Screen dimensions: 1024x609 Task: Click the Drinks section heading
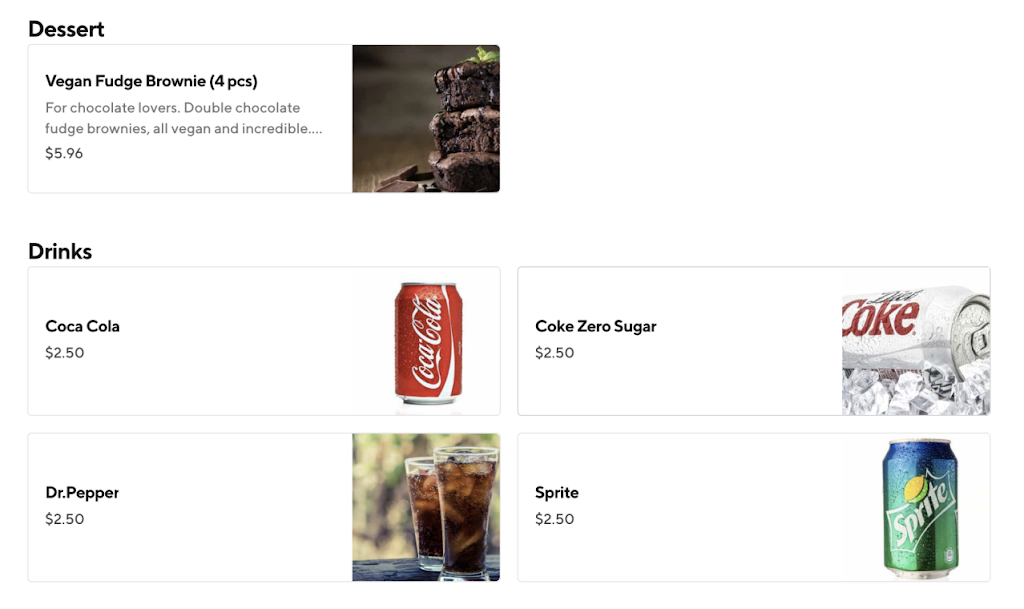[x=60, y=251]
